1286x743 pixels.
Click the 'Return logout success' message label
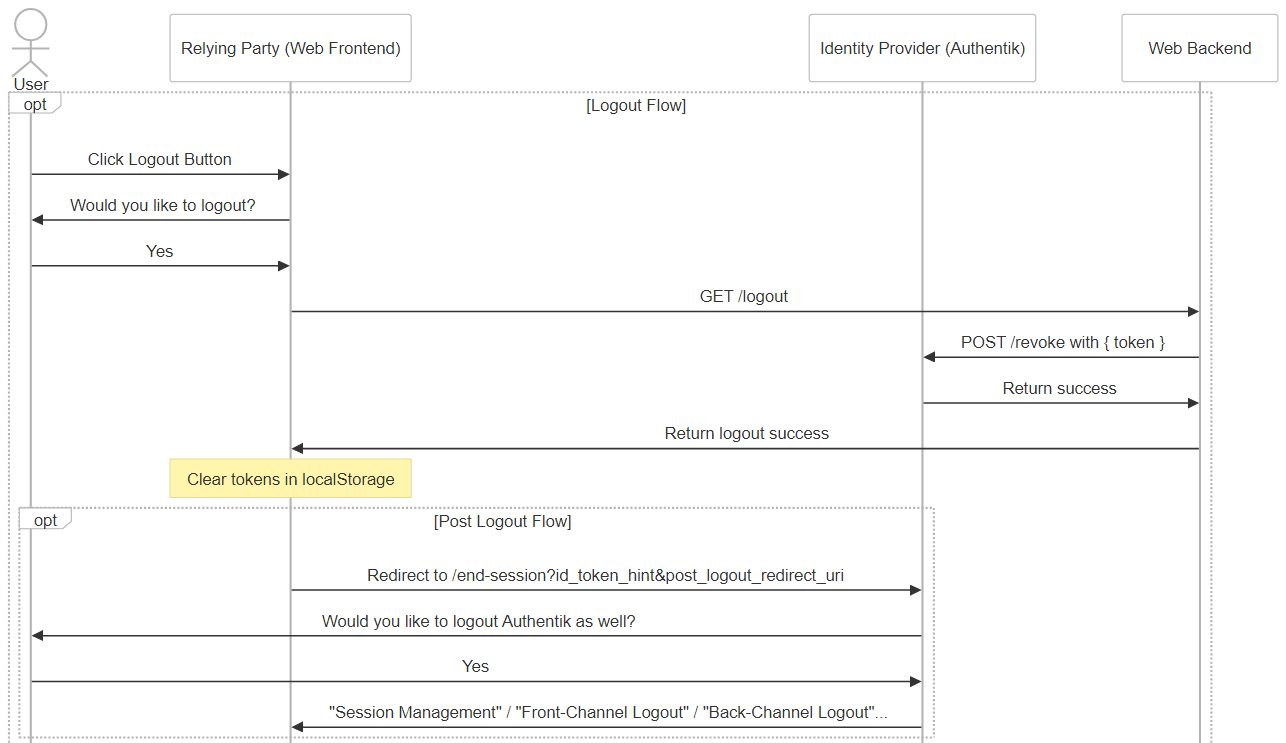click(x=747, y=433)
